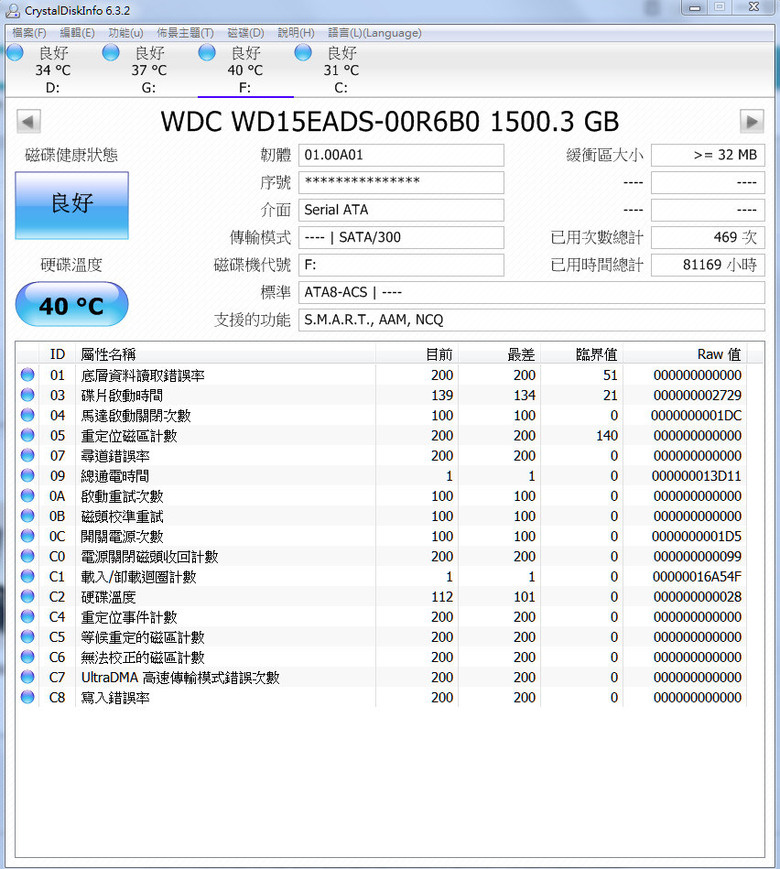This screenshot has height=869, width=780.
Task: Click status orb for attribute C0
Action: [x=27, y=556]
